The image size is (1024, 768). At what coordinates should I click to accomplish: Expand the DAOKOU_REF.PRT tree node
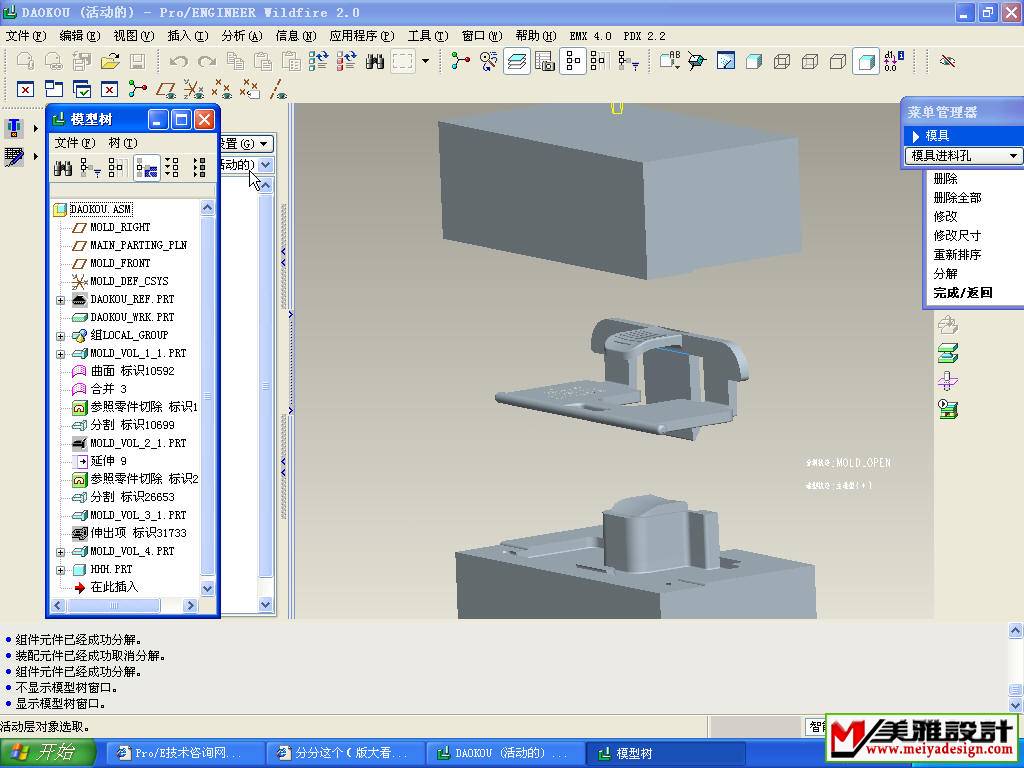tap(60, 300)
